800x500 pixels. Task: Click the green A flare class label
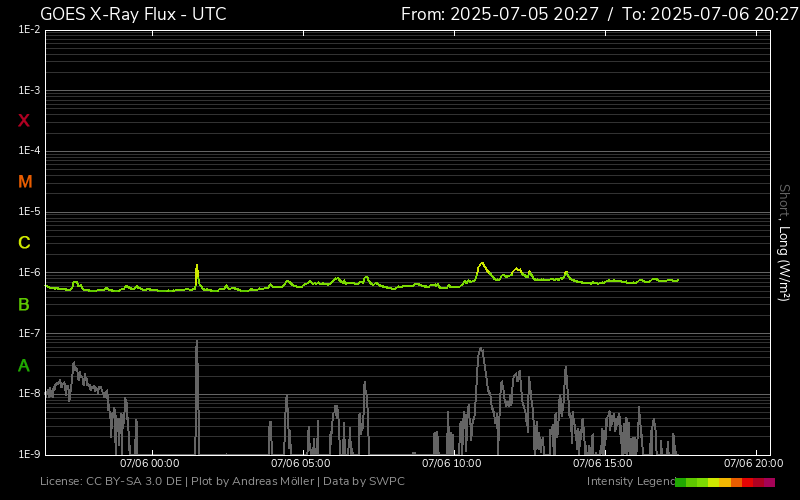[x=24, y=365]
